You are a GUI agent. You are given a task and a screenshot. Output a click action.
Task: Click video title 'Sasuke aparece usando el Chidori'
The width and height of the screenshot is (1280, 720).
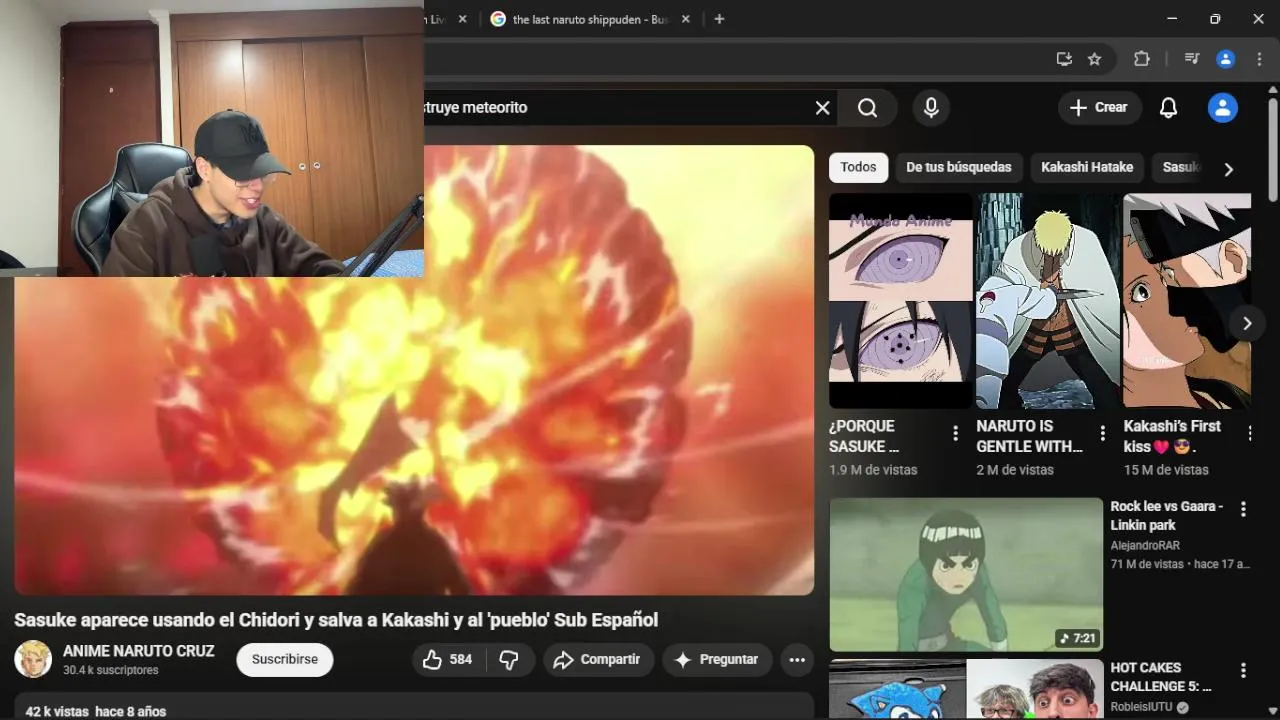pos(336,620)
